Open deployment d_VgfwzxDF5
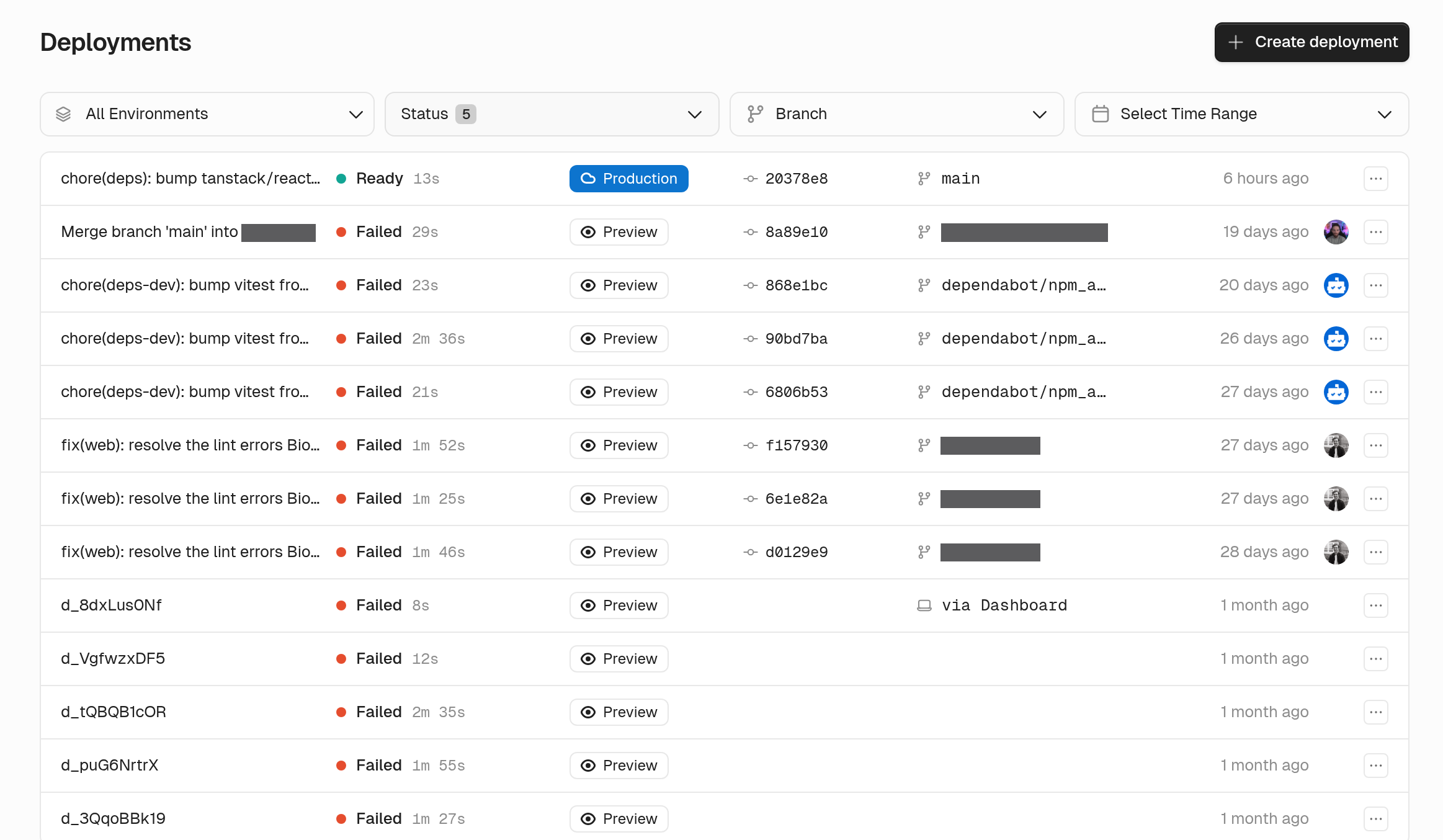 coord(113,659)
